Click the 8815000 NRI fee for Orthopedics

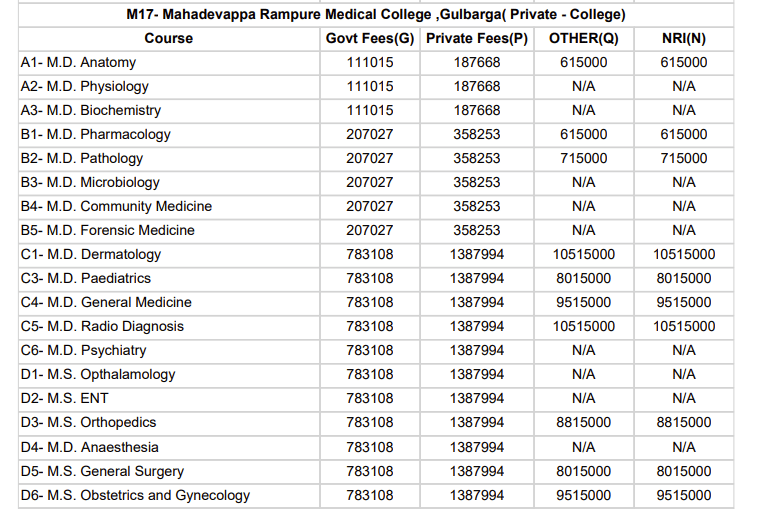pos(684,422)
